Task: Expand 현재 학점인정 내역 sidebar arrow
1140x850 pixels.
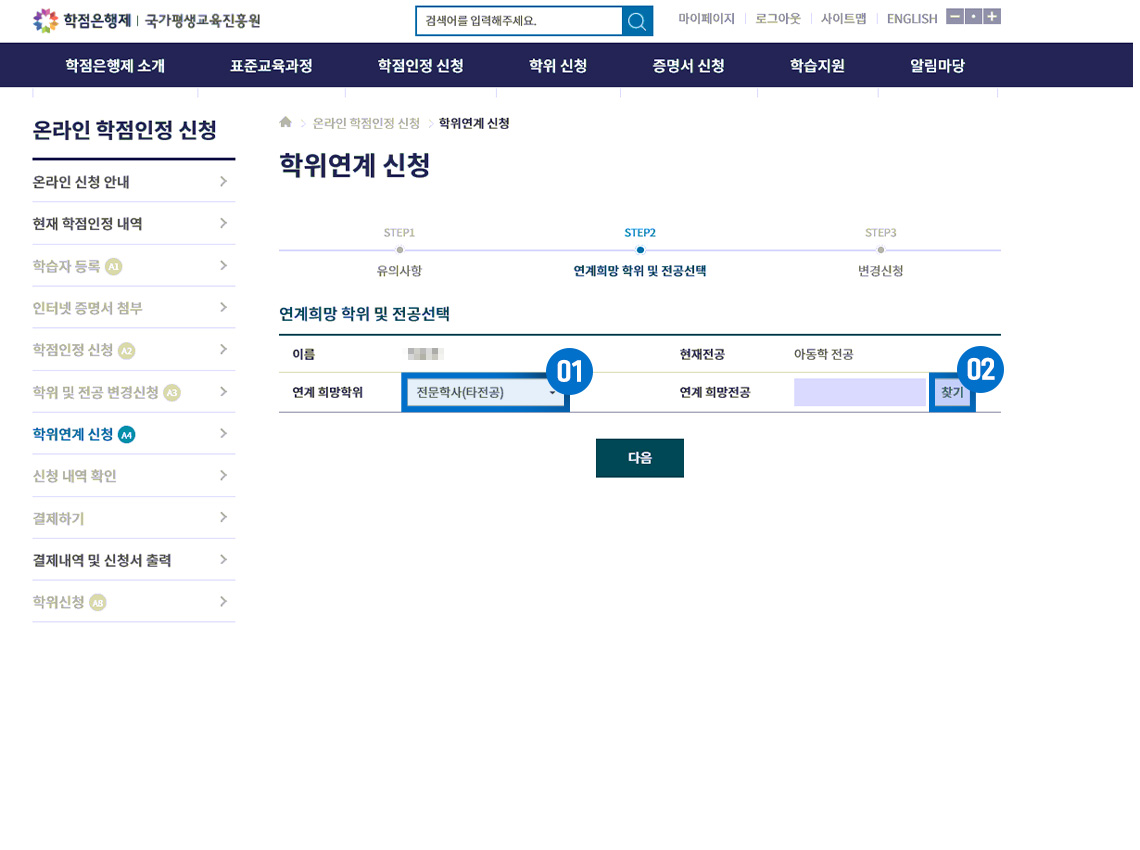Action: [x=223, y=224]
